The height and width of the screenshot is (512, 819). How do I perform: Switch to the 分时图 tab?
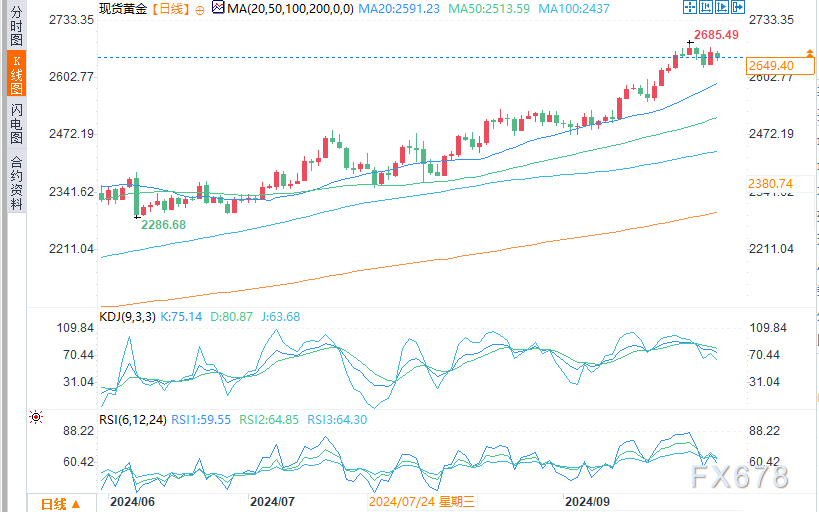coord(17,26)
